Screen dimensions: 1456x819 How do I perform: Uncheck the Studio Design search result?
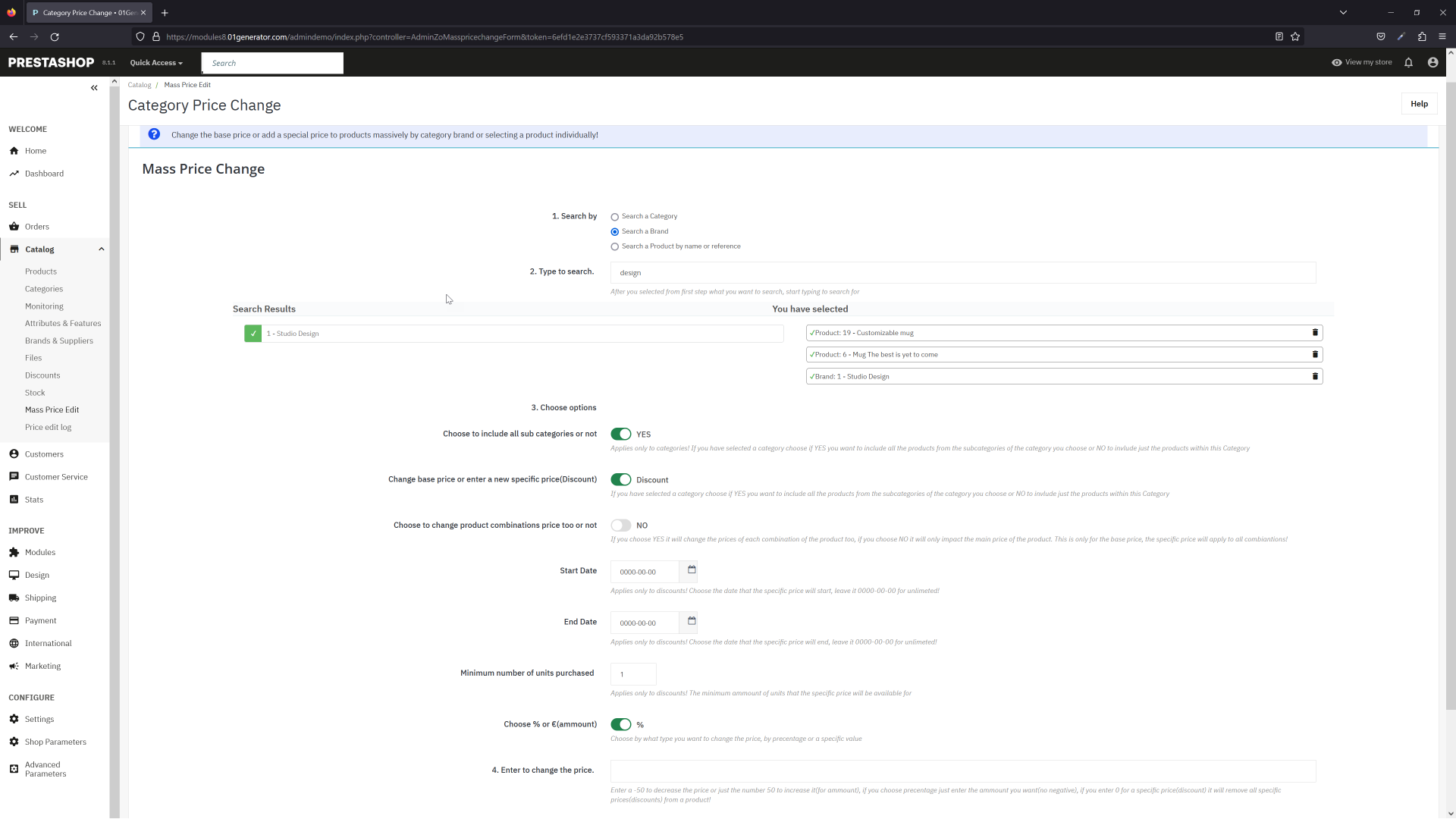point(253,334)
